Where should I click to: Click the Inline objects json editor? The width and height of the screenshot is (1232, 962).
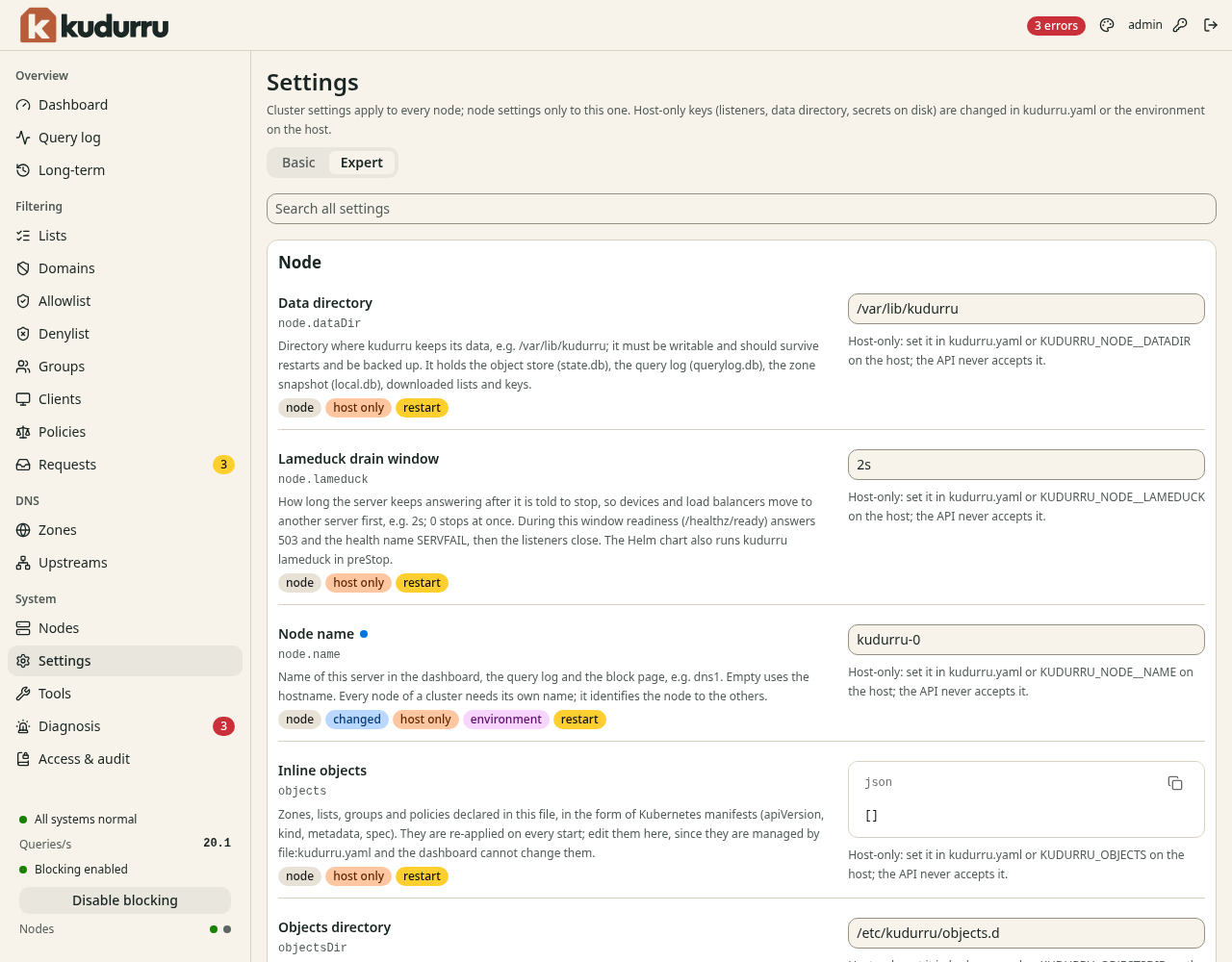coord(1026,799)
